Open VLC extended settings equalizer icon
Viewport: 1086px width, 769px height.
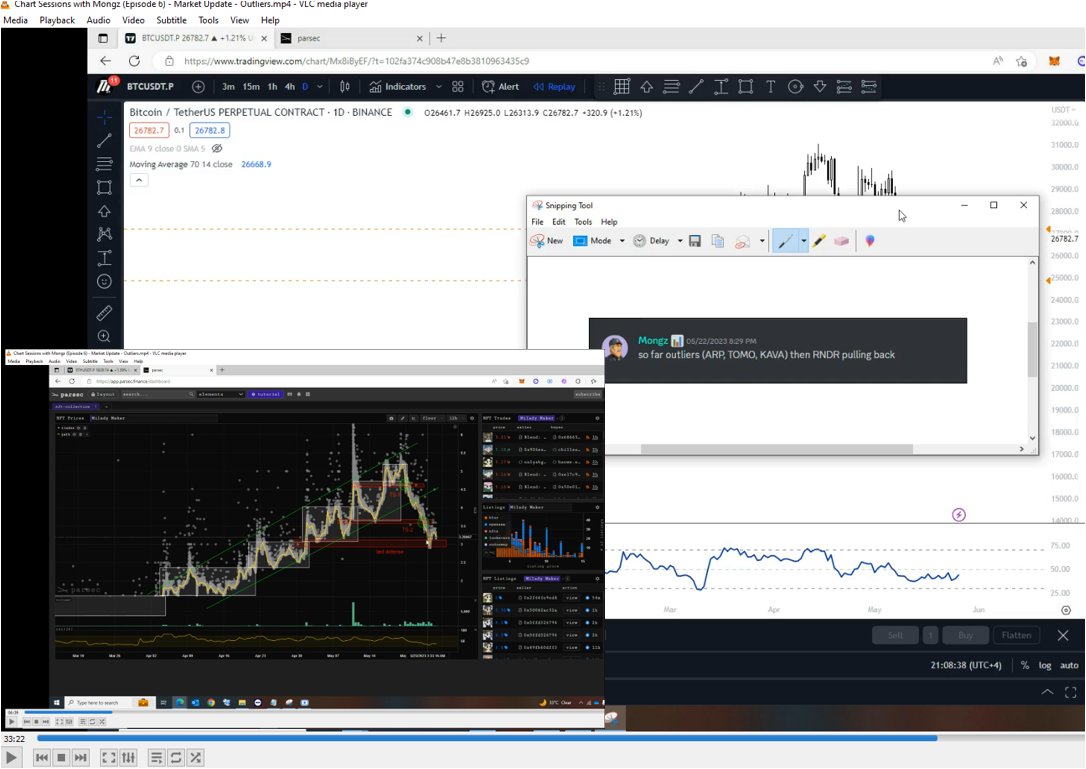pos(128,757)
